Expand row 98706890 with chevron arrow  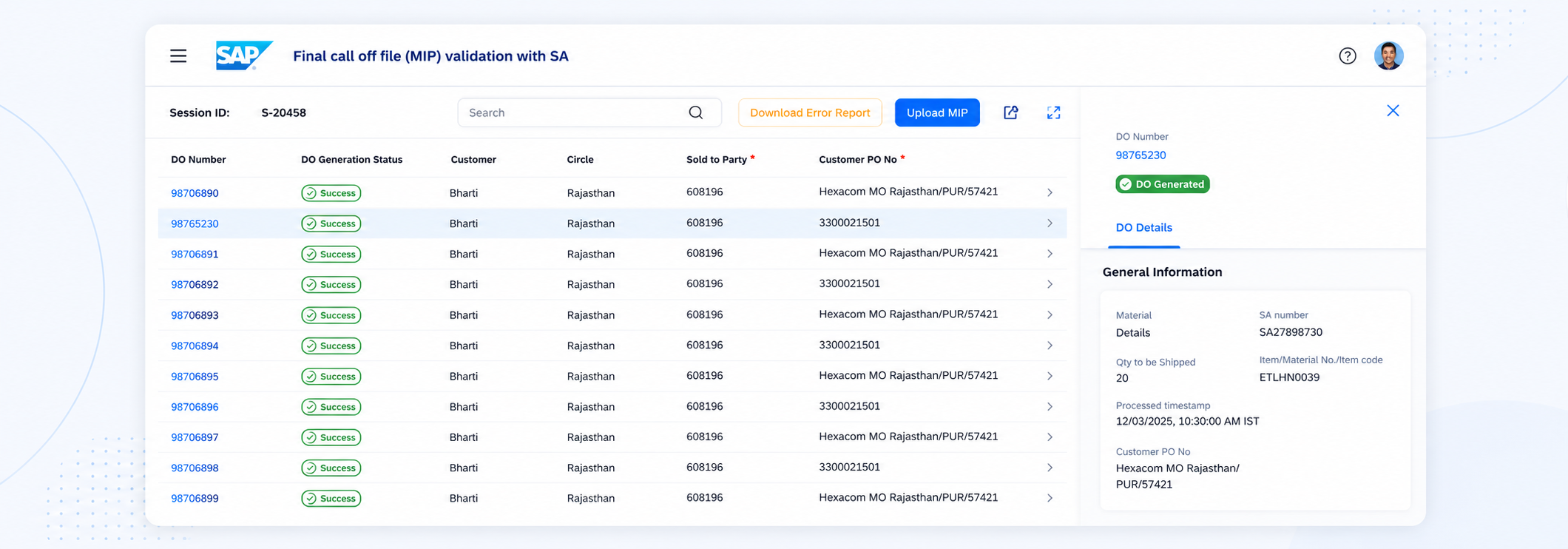(1050, 192)
